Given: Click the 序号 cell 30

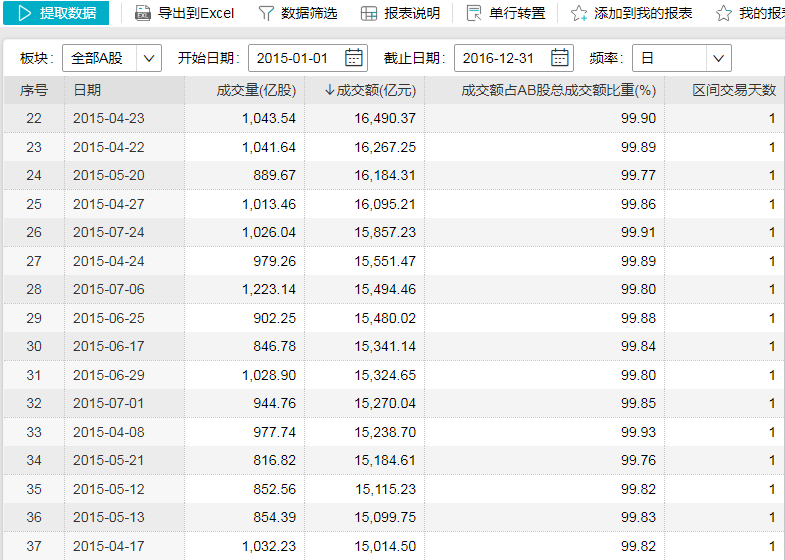Looking at the screenshot, I should [x=34, y=346].
